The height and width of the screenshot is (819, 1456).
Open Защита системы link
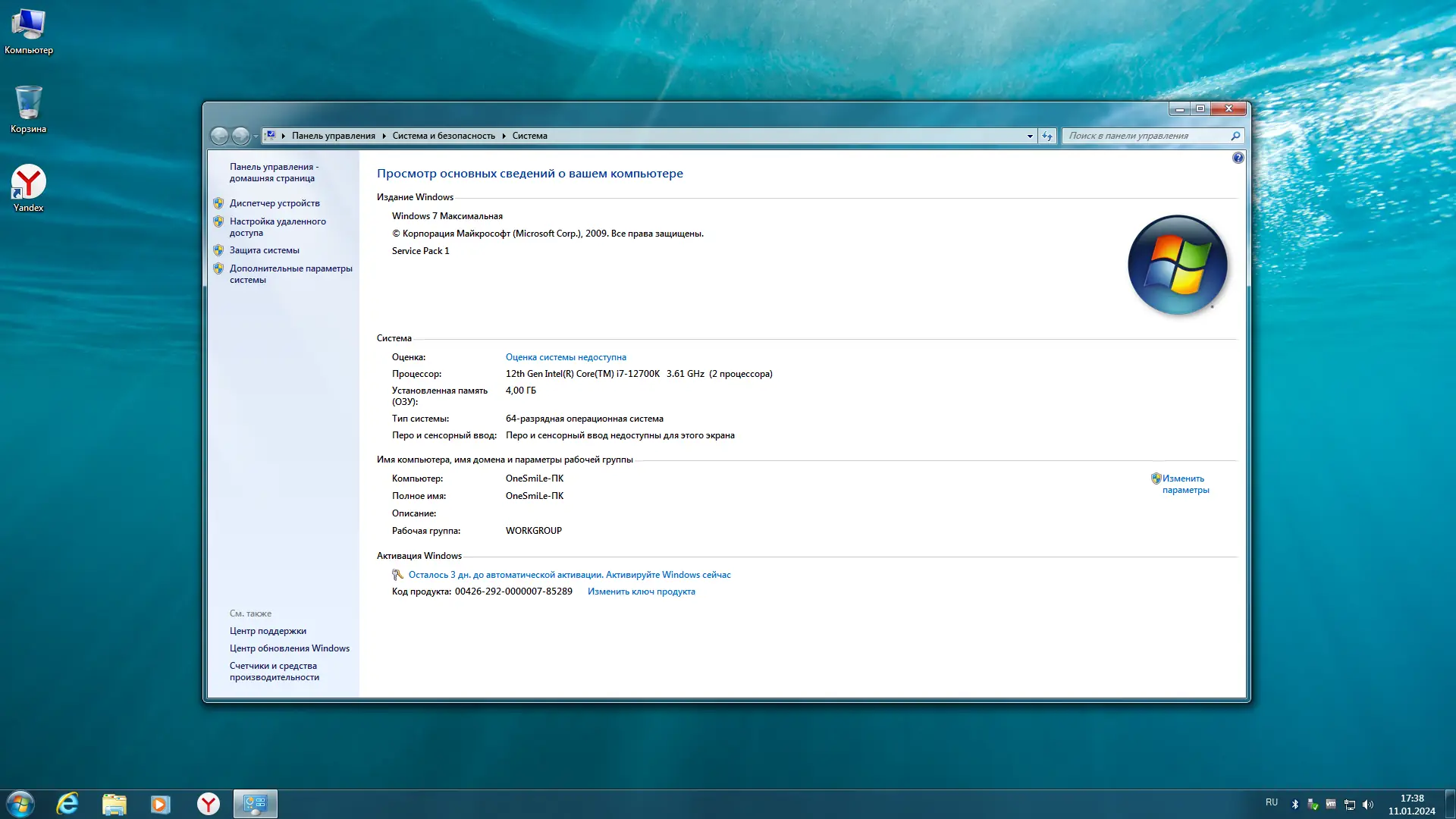click(x=264, y=250)
